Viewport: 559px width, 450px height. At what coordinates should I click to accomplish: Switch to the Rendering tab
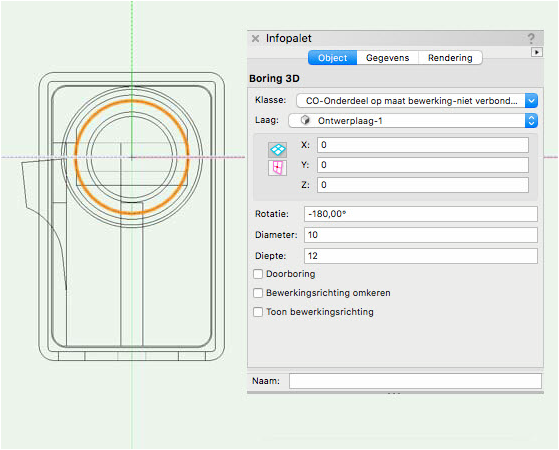[x=450, y=58]
